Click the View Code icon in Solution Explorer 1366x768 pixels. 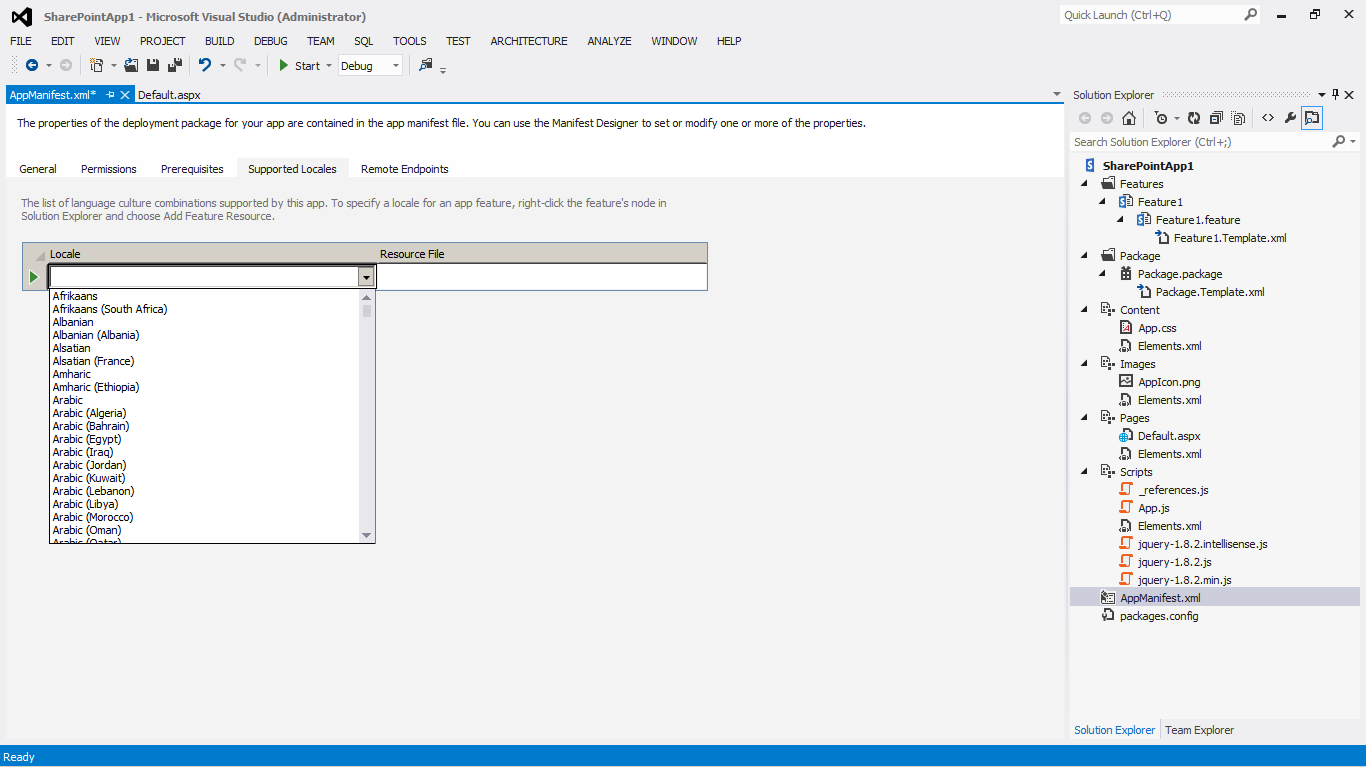point(1268,118)
